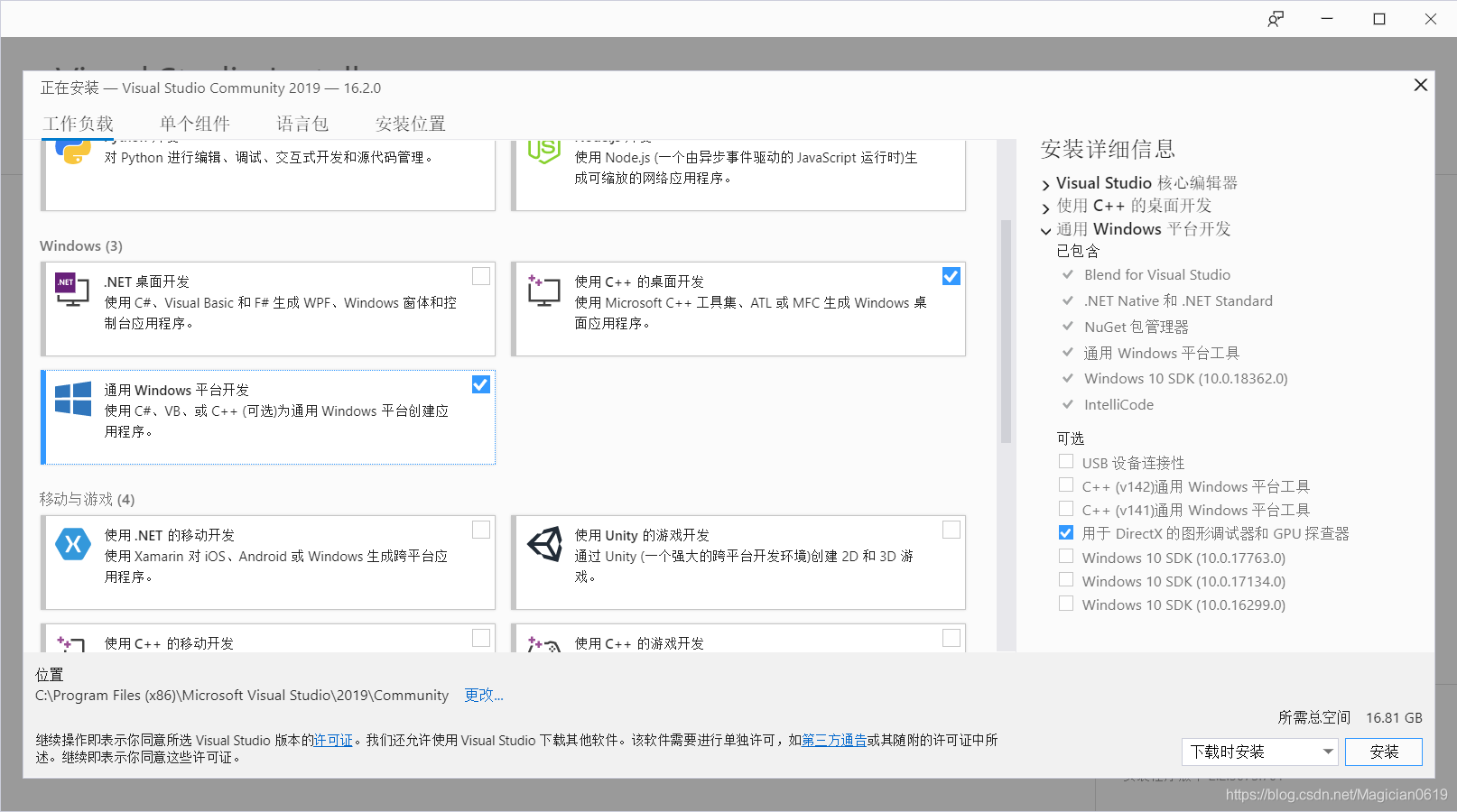Click Blend for Visual Studio included item

pyautogui.click(x=1157, y=274)
